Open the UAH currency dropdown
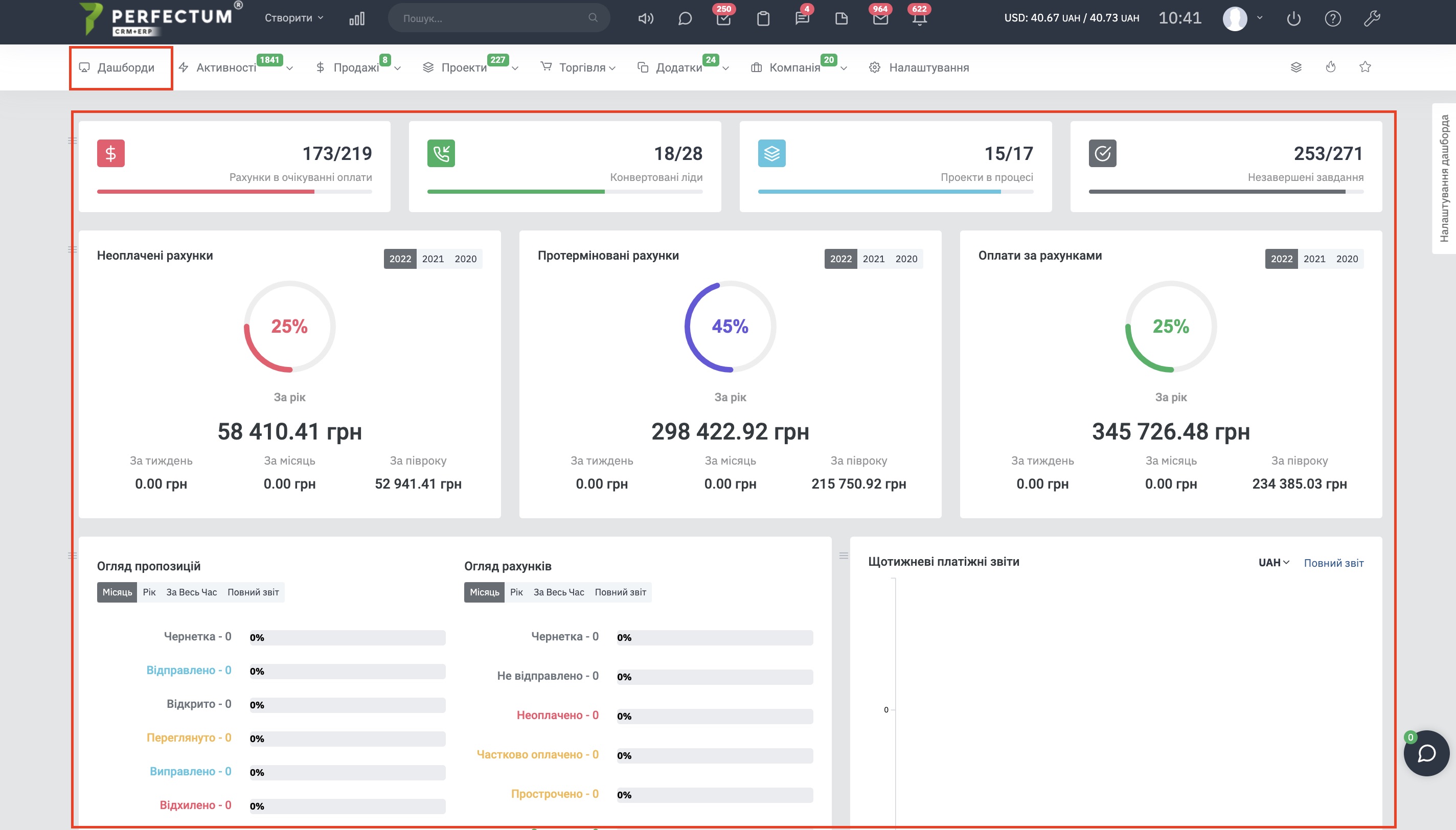 coord(1273,563)
